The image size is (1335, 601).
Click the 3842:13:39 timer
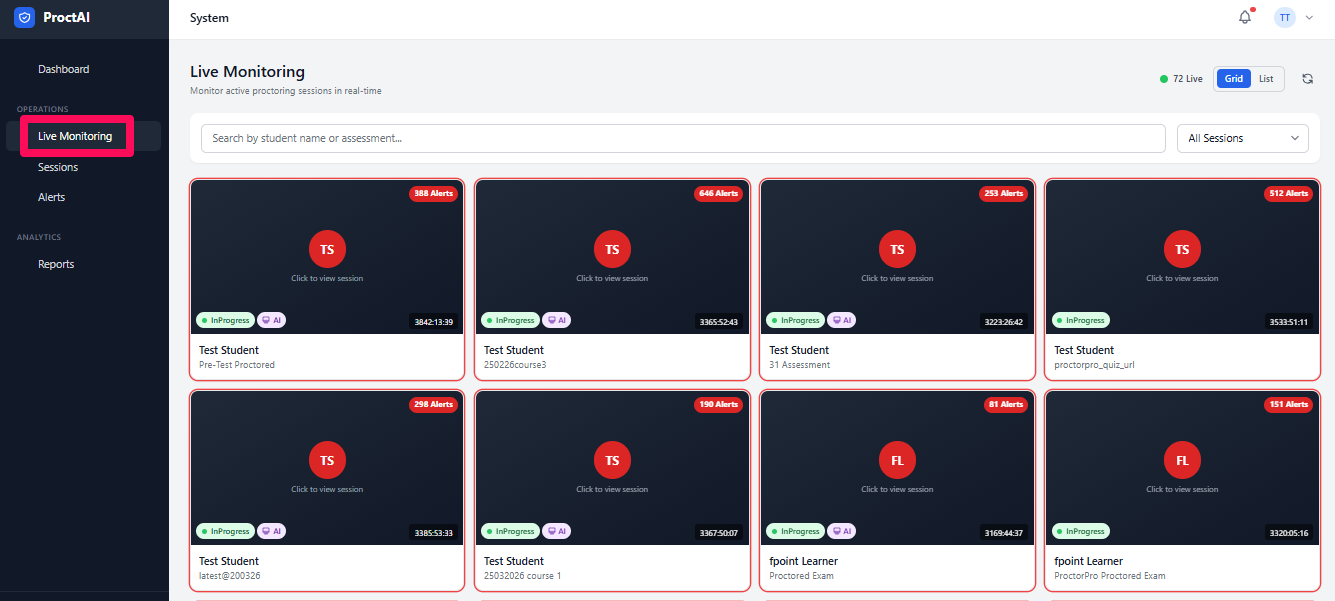(x=434, y=322)
